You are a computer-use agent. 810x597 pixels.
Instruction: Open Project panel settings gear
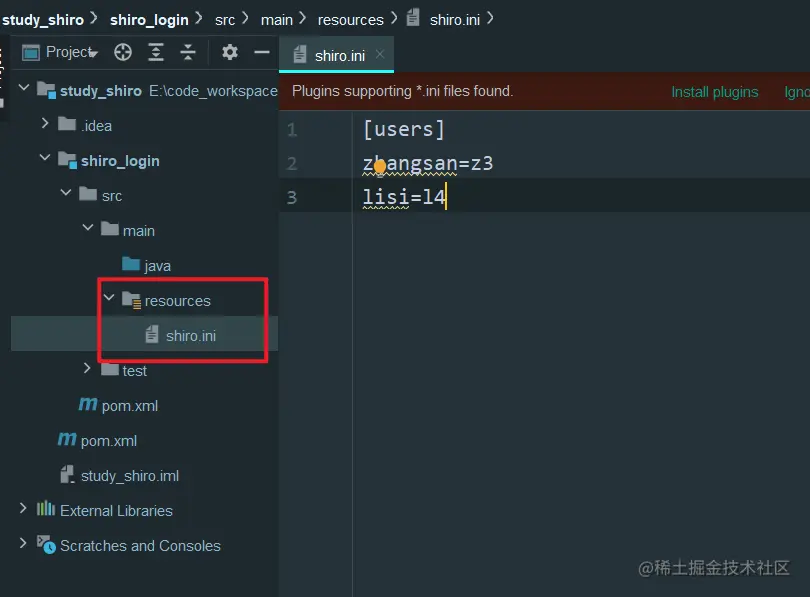coord(230,52)
